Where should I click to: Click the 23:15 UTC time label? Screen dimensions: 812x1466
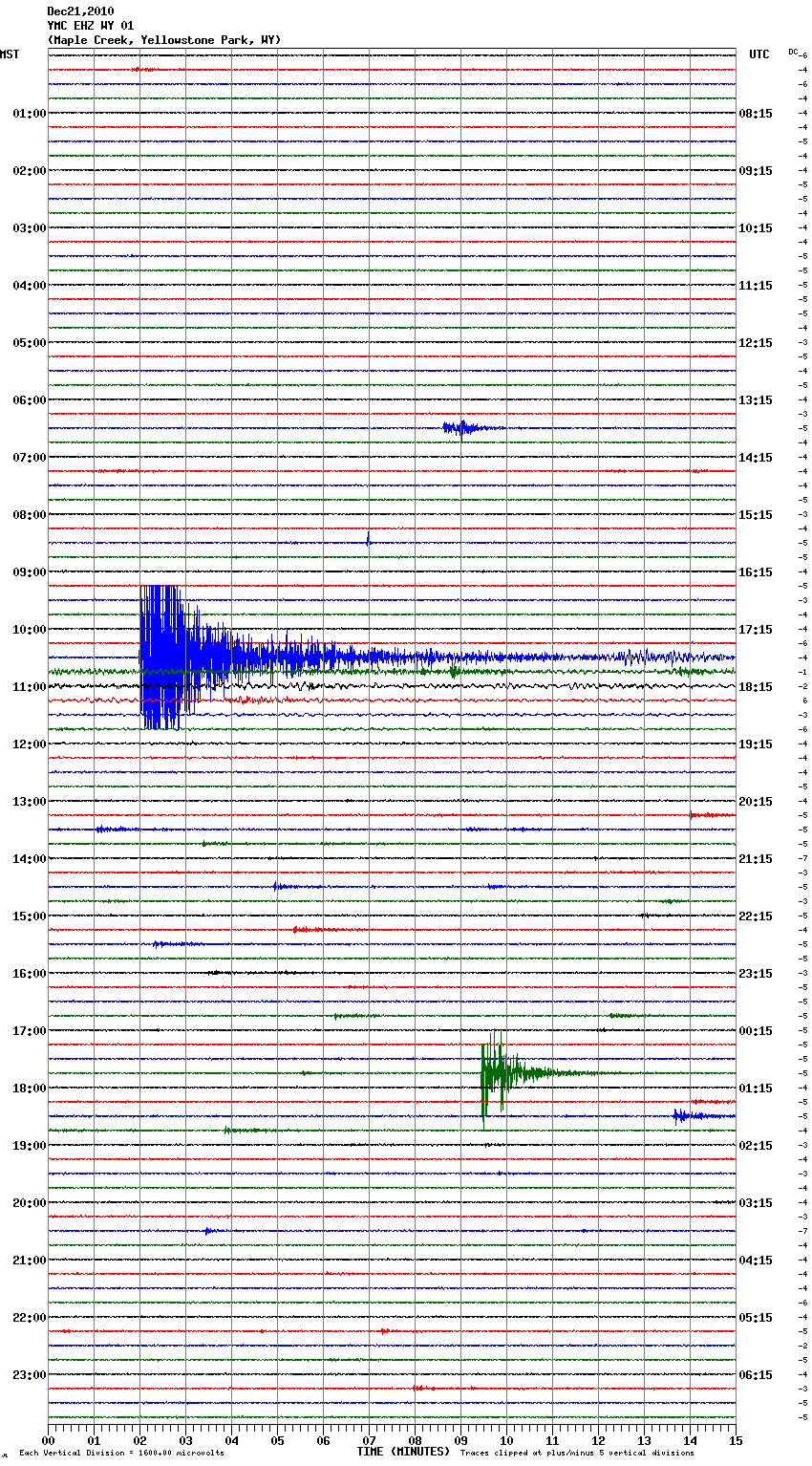(756, 974)
